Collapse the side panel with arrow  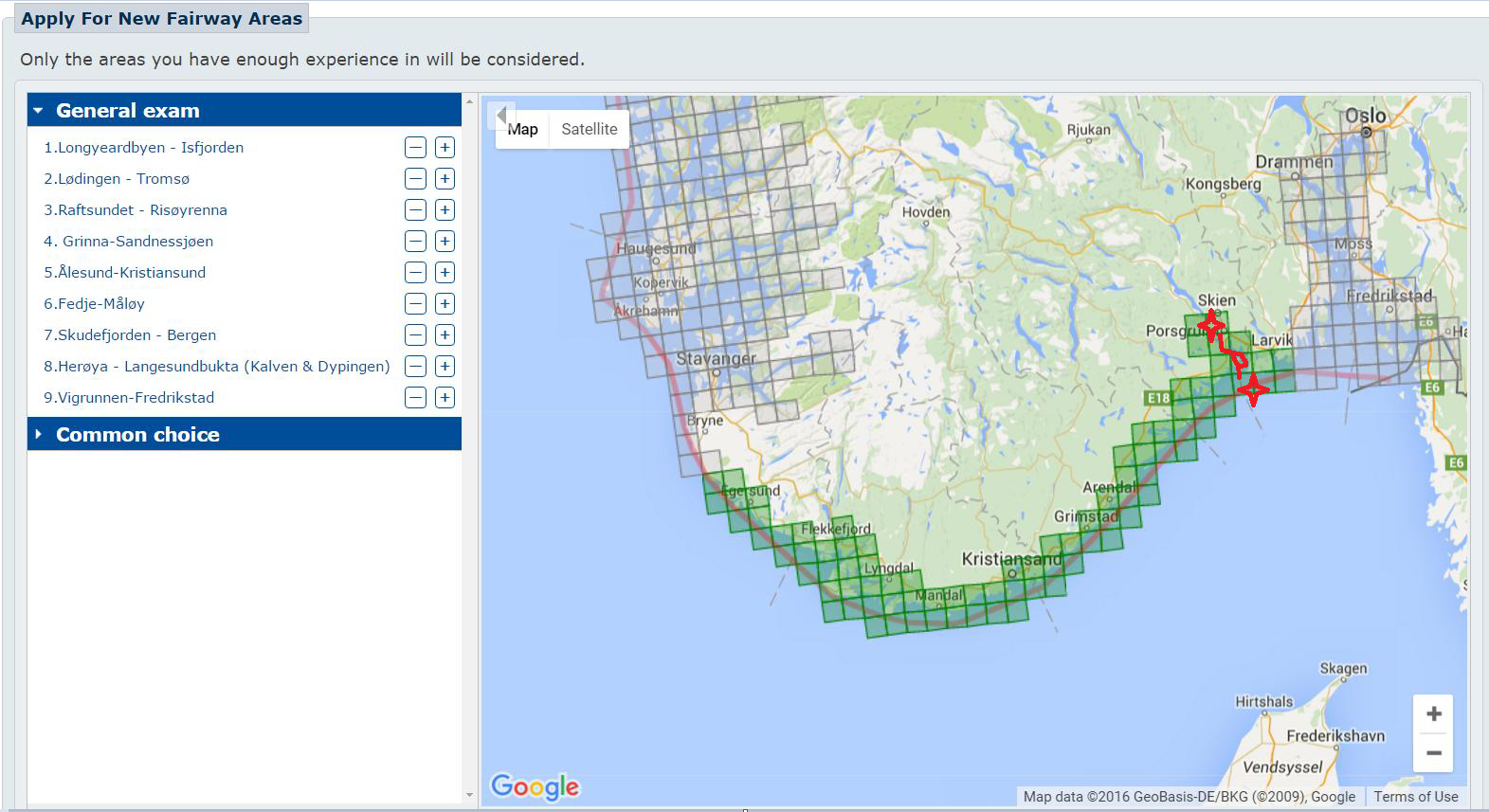pos(500,116)
